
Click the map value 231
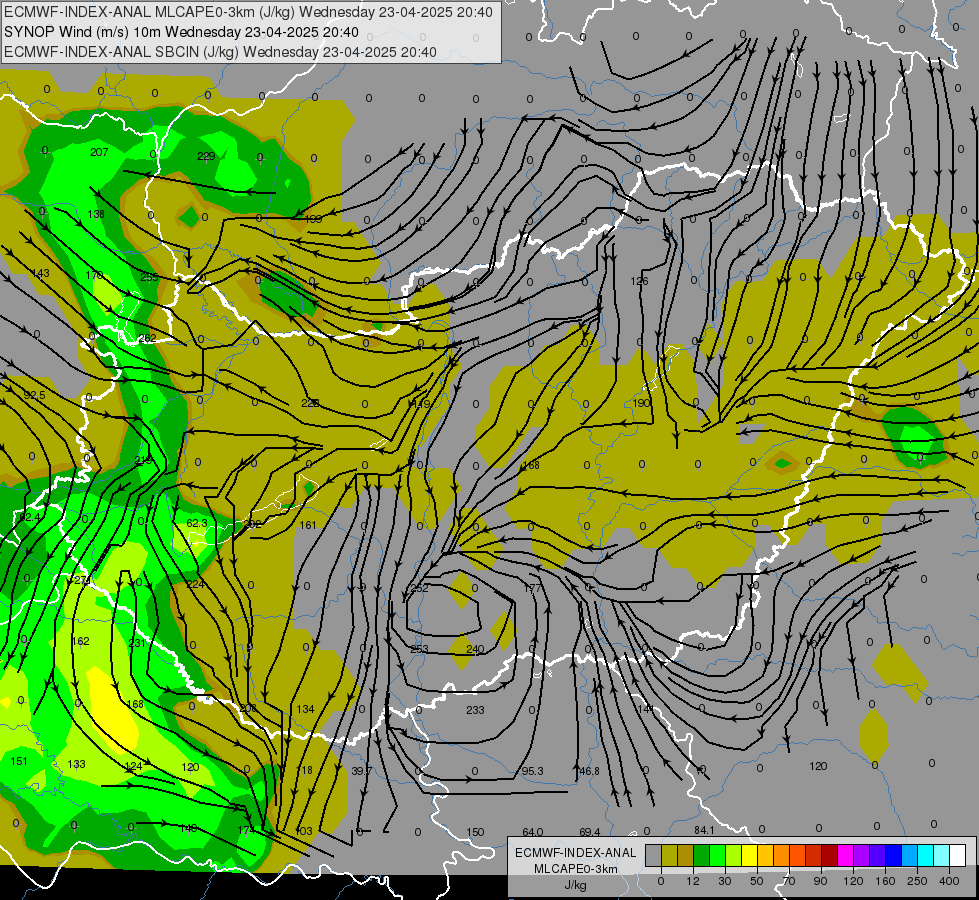pos(137,643)
